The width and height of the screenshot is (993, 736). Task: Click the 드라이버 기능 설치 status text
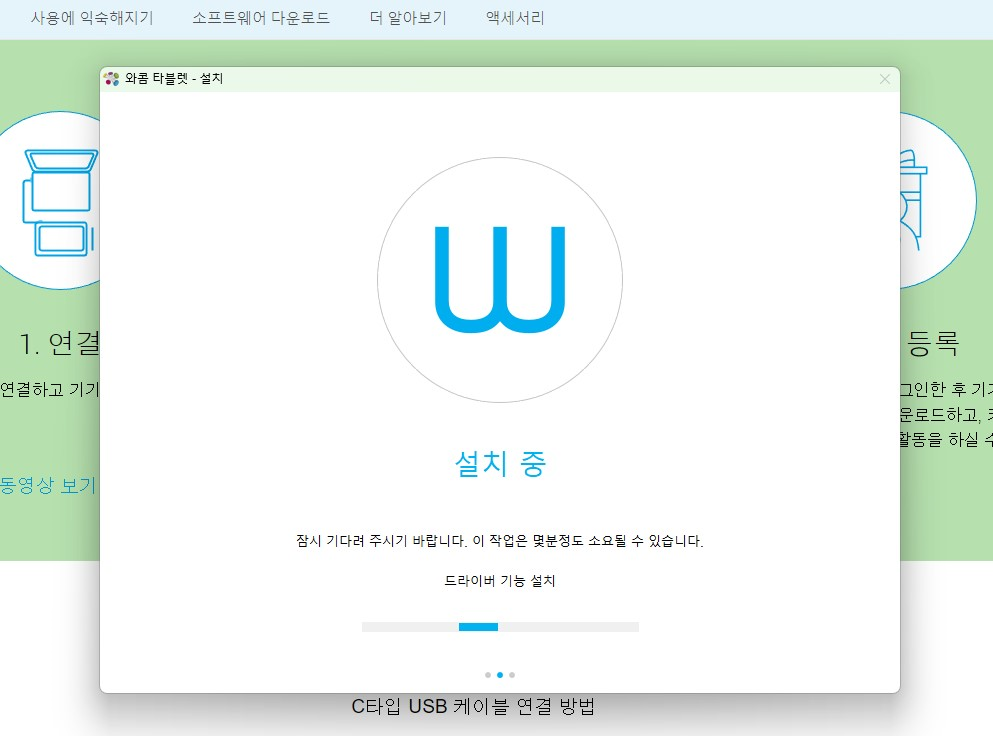point(500,581)
